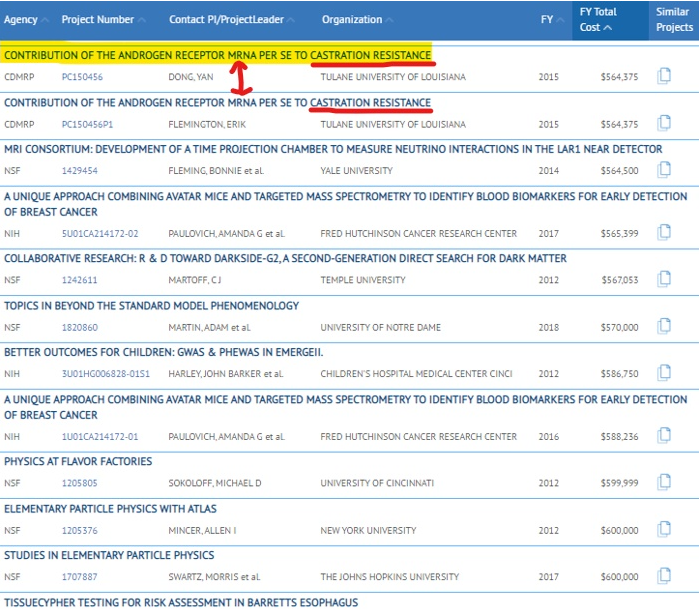This screenshot has height=616, width=699.
Task: Select cost value $567,053
Action: (620, 280)
